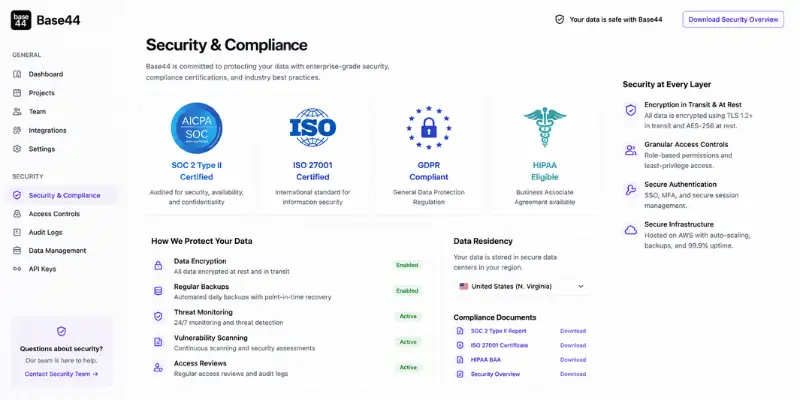Screen dimensions: 800x400
Task: Click the Enabled badge for Regular Backups
Action: click(407, 291)
